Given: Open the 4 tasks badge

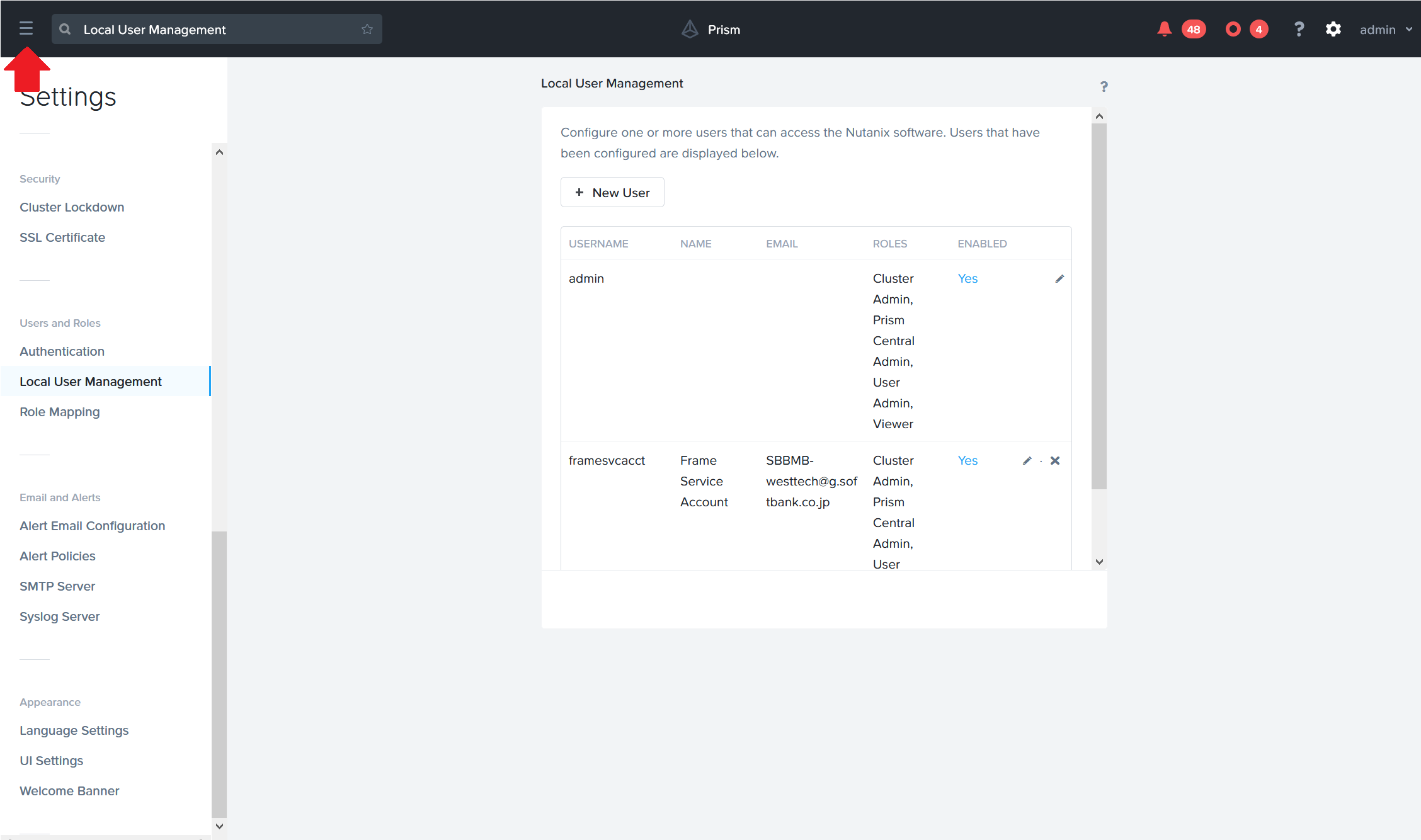Looking at the screenshot, I should (1259, 30).
